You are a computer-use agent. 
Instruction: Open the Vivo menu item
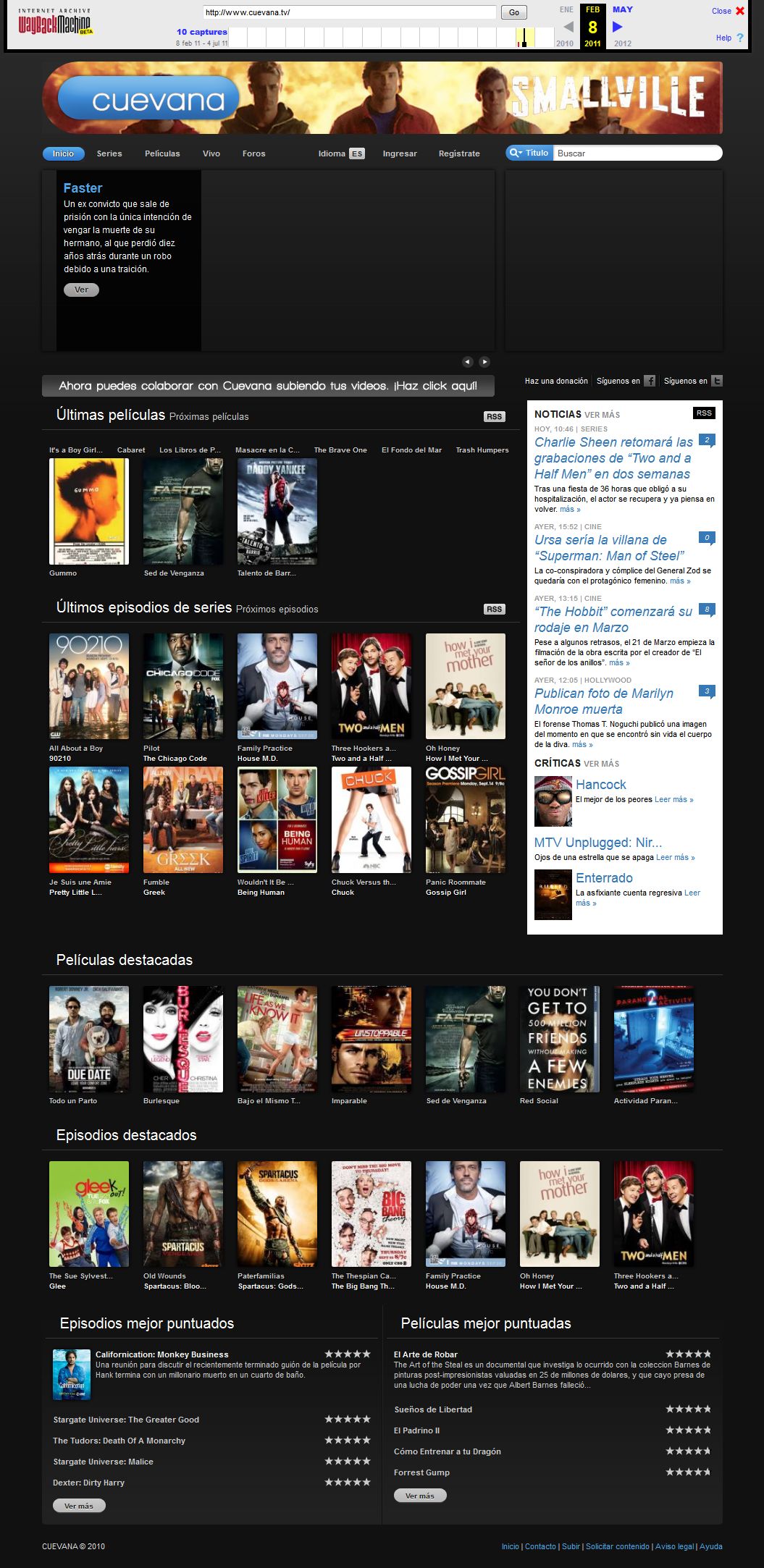pos(211,153)
